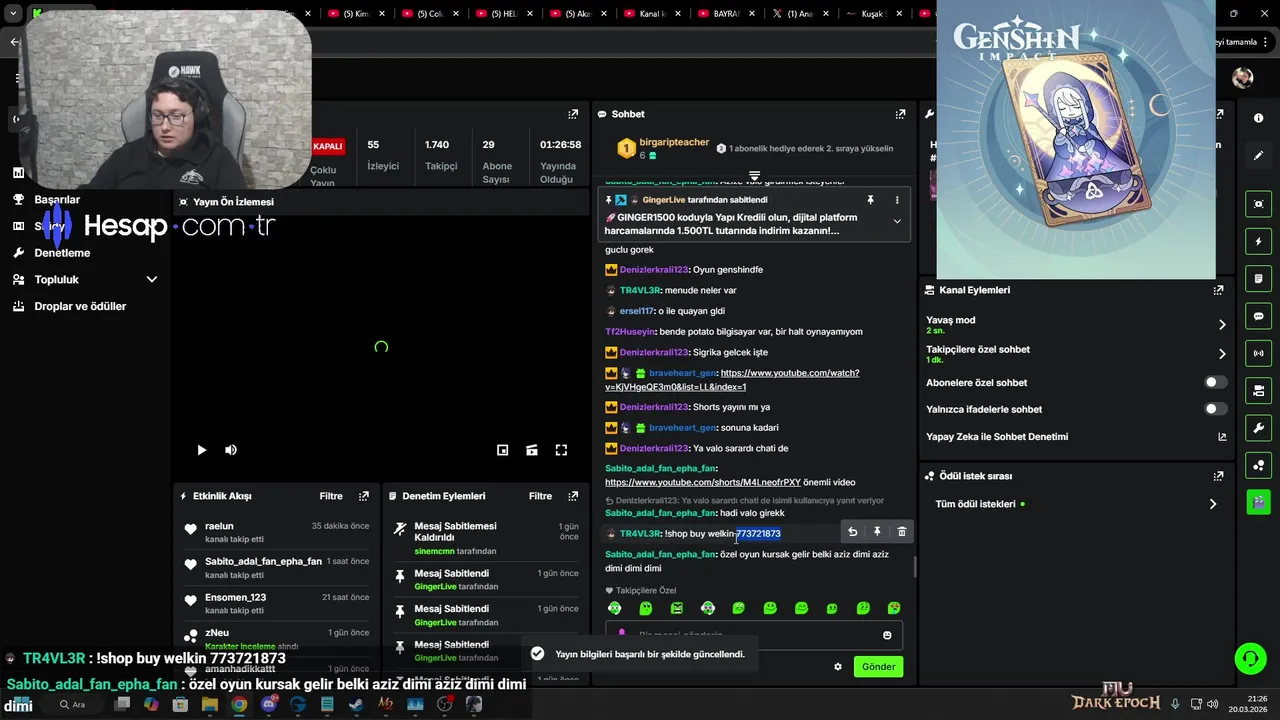This screenshot has width=1280, height=720.
Task: Pop out the Sohbet chat panel
Action: coord(900,114)
